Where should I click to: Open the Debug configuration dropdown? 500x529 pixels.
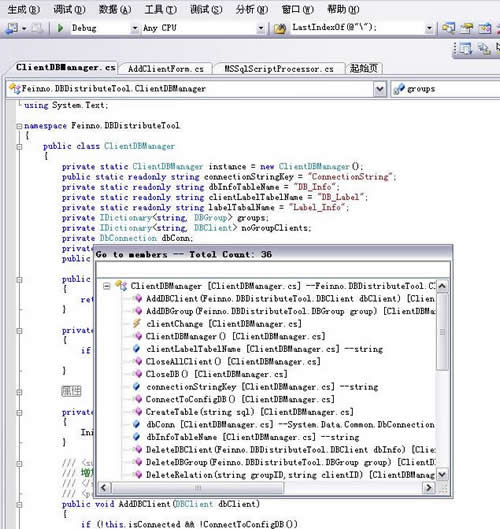(135, 28)
